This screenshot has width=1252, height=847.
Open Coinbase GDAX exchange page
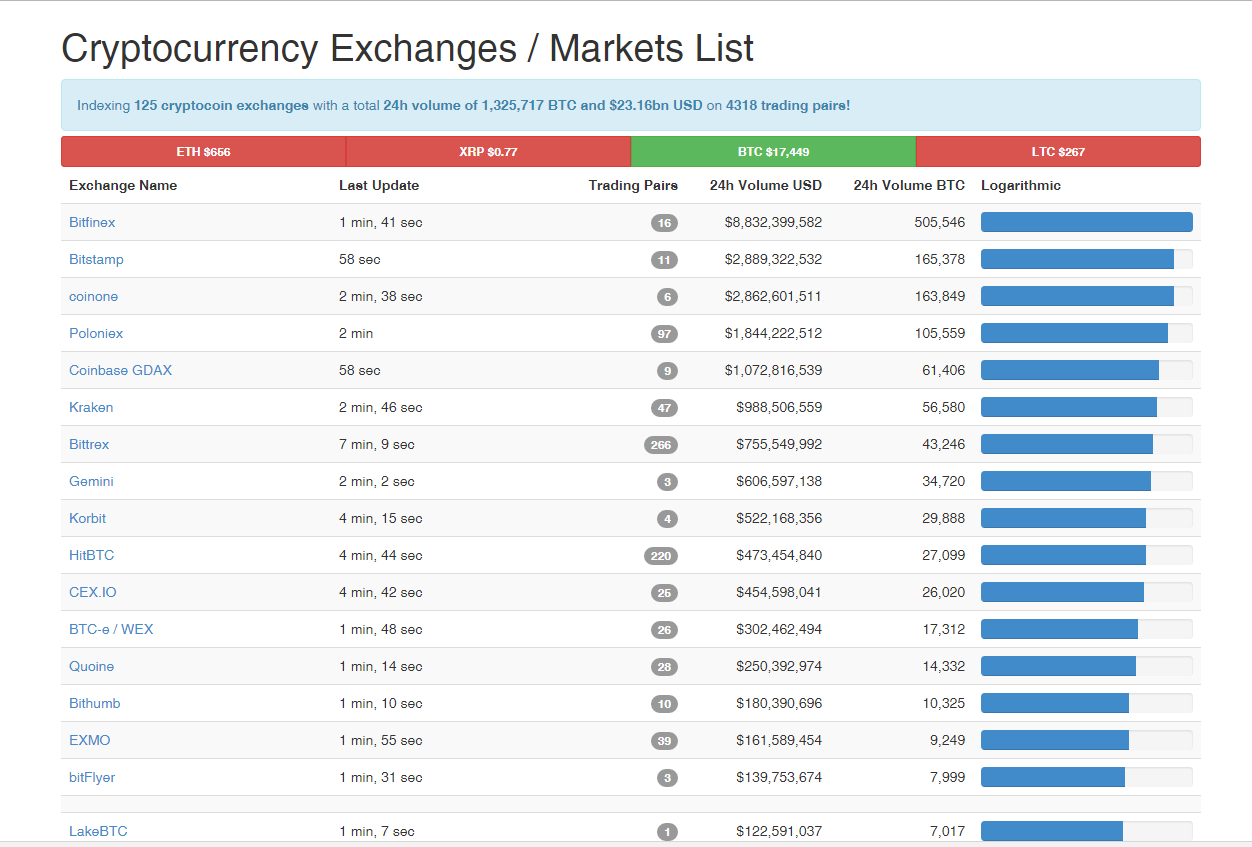point(120,370)
